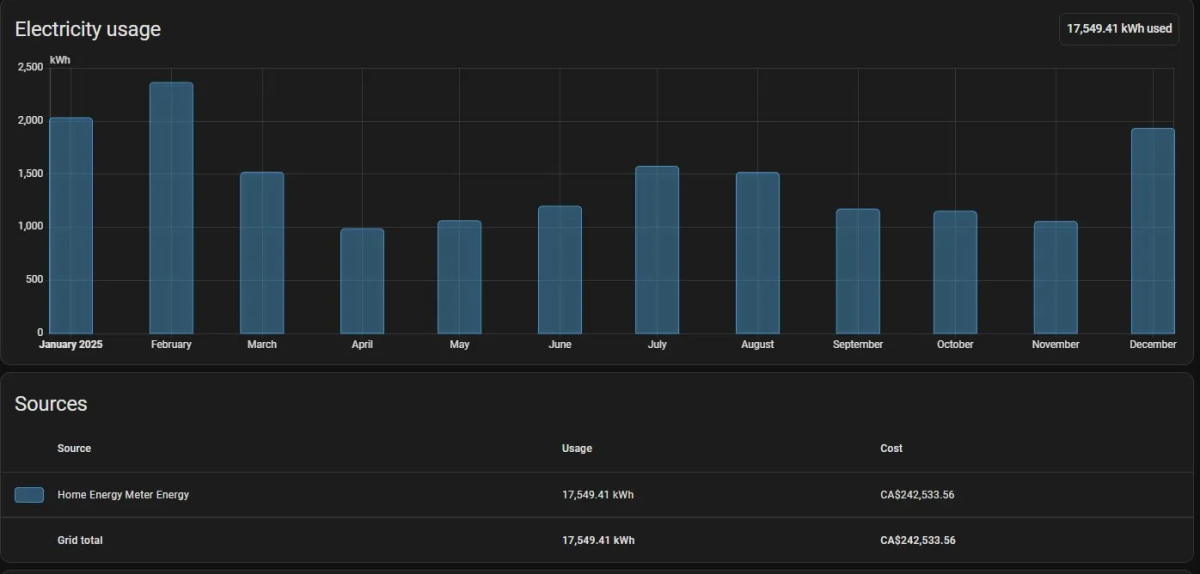Click the Electricity usage card title

(88, 30)
